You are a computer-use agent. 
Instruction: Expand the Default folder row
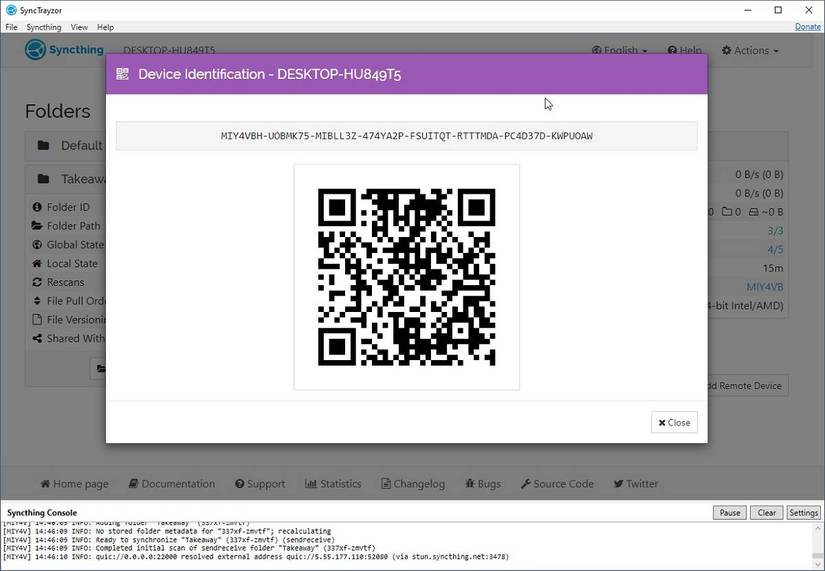tap(66, 145)
